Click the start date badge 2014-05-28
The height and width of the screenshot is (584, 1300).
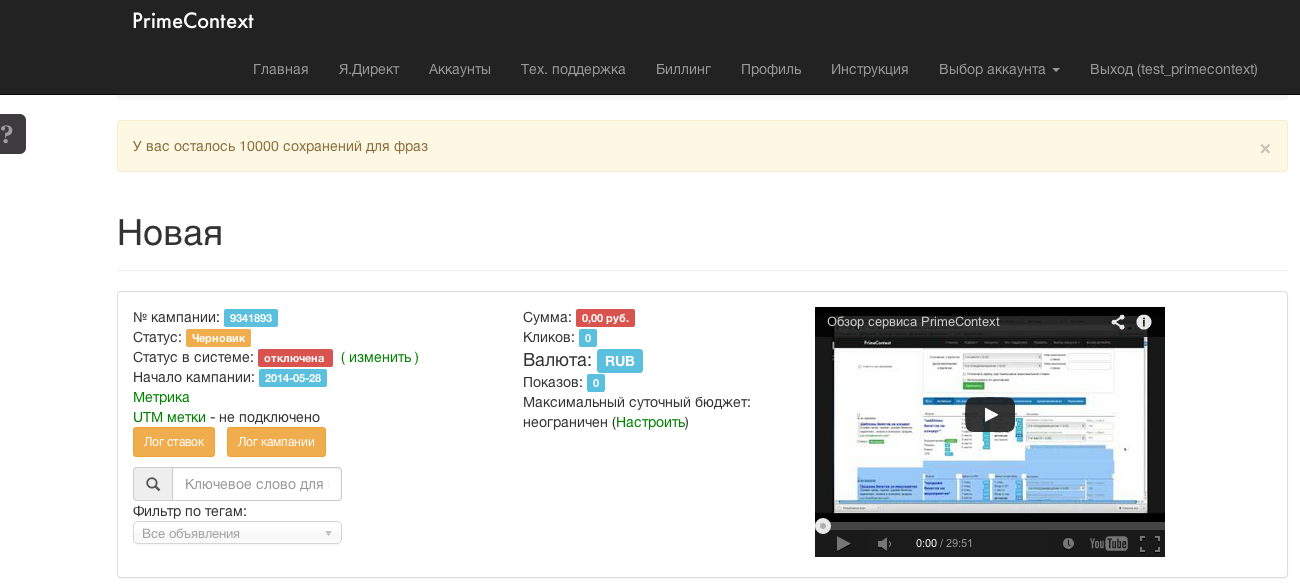(x=293, y=378)
